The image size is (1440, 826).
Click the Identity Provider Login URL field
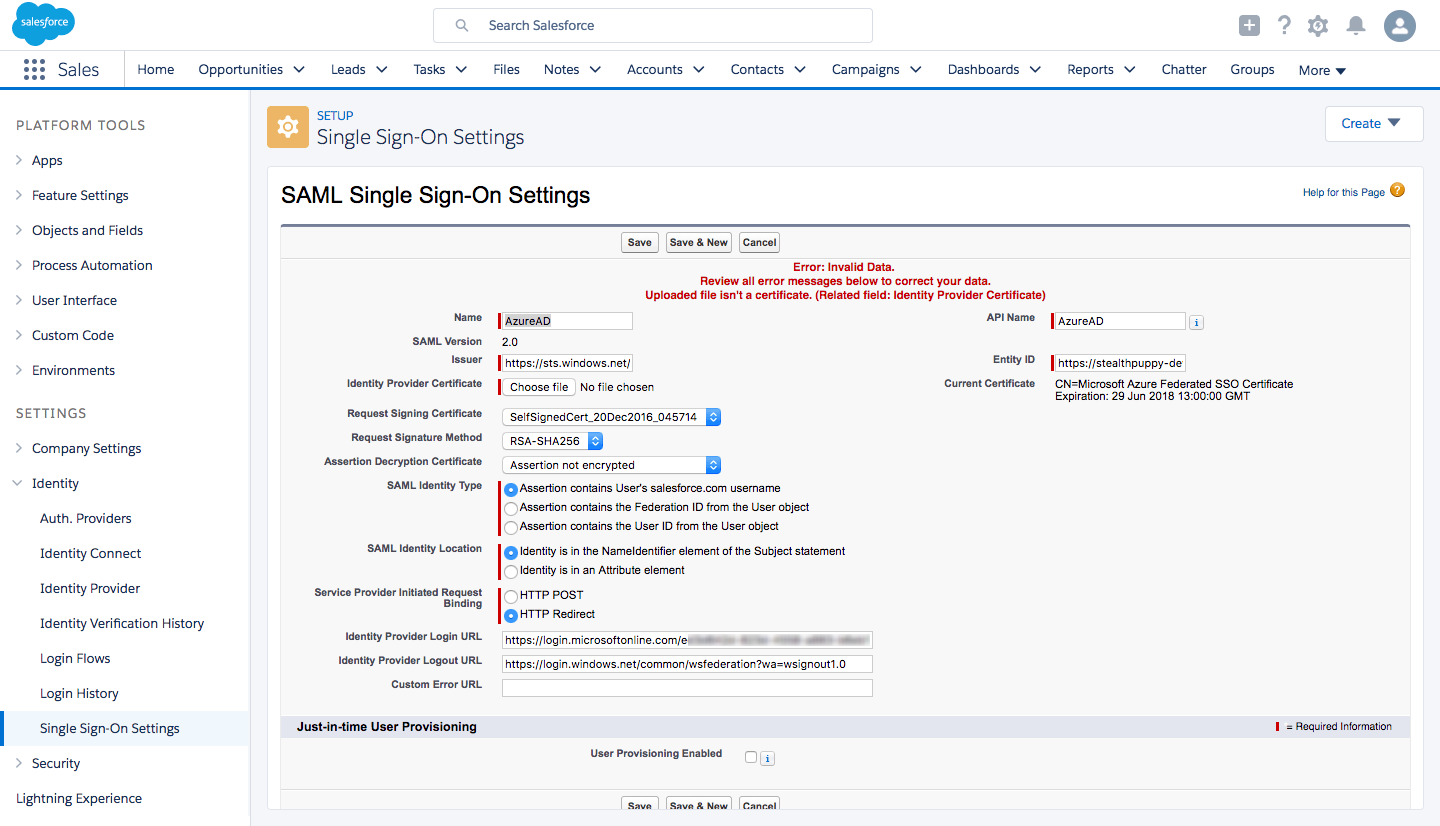pyautogui.click(x=687, y=640)
